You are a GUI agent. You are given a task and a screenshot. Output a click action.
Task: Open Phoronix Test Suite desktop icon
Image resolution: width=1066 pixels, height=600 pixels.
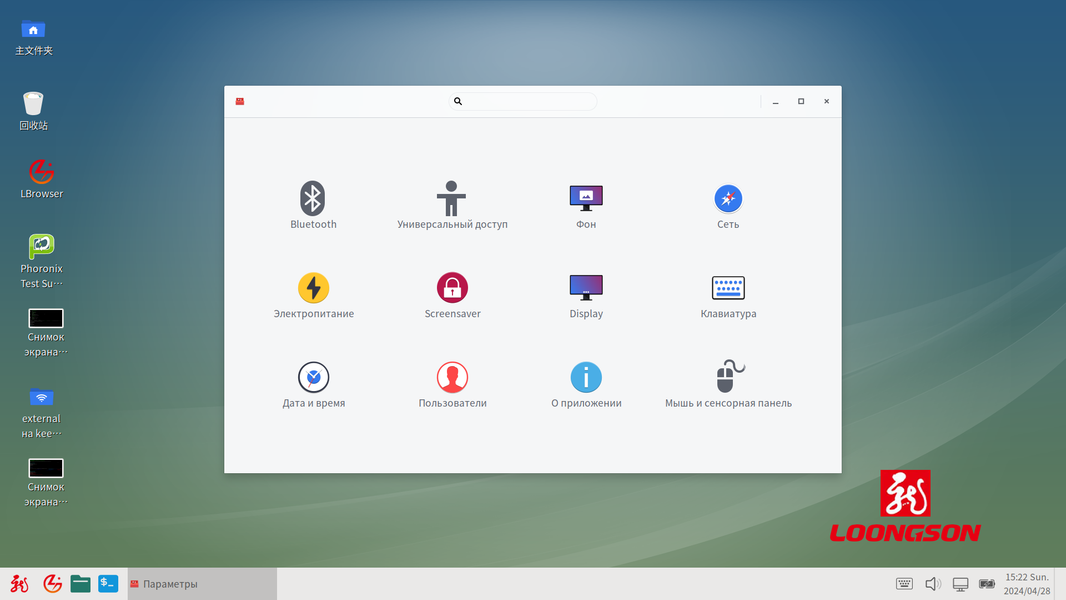tap(41, 261)
